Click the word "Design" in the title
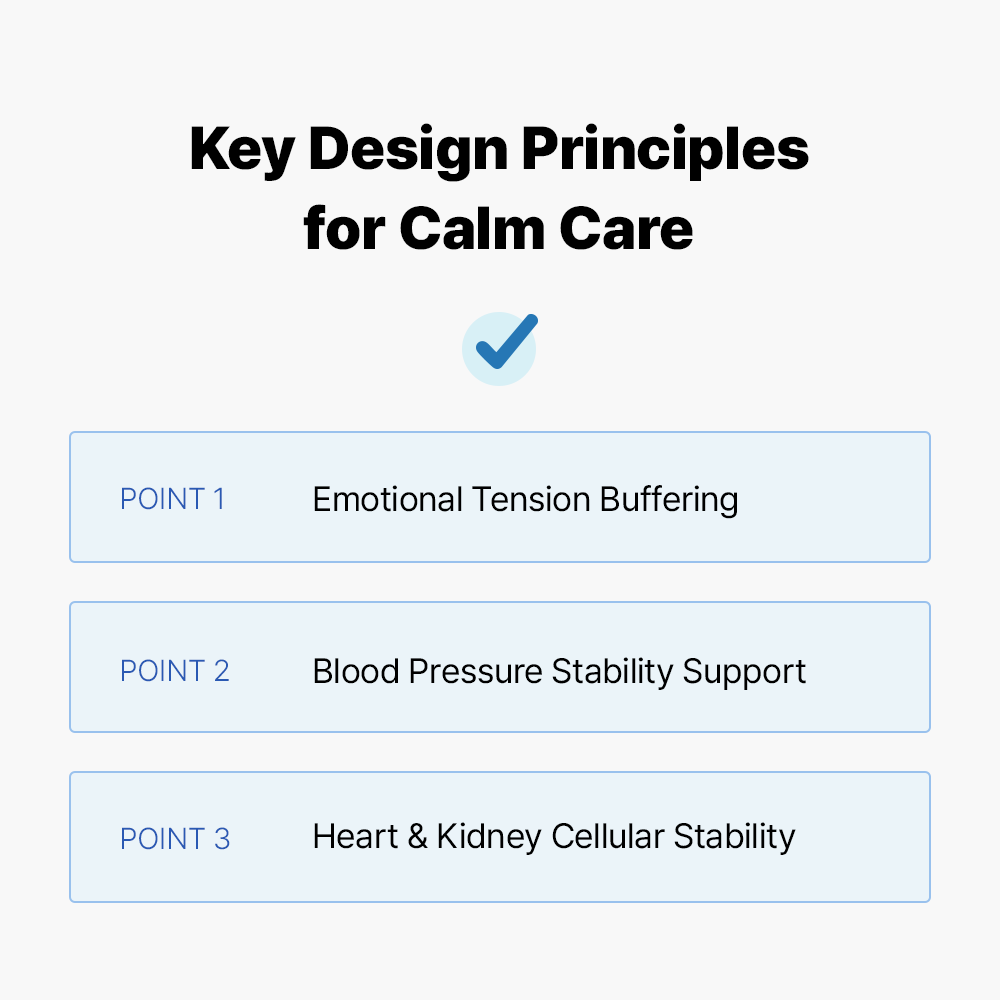This screenshot has height=1000, width=1000. (x=408, y=151)
